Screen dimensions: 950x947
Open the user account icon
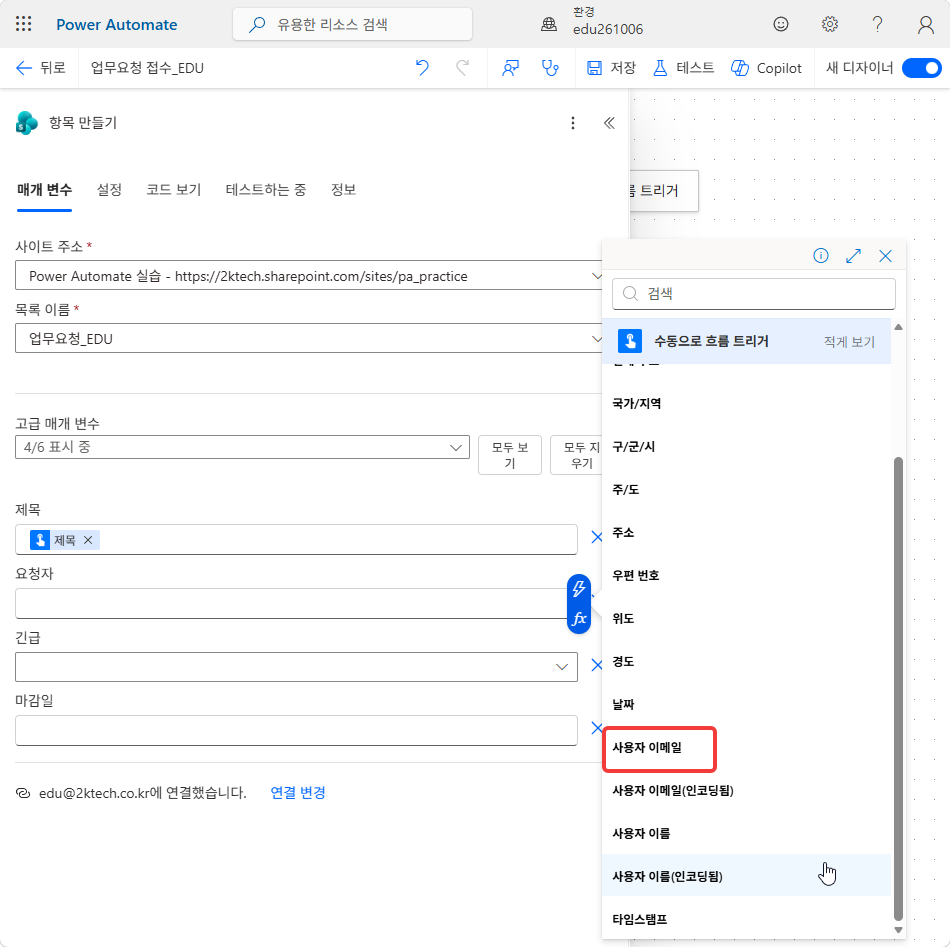[925, 24]
